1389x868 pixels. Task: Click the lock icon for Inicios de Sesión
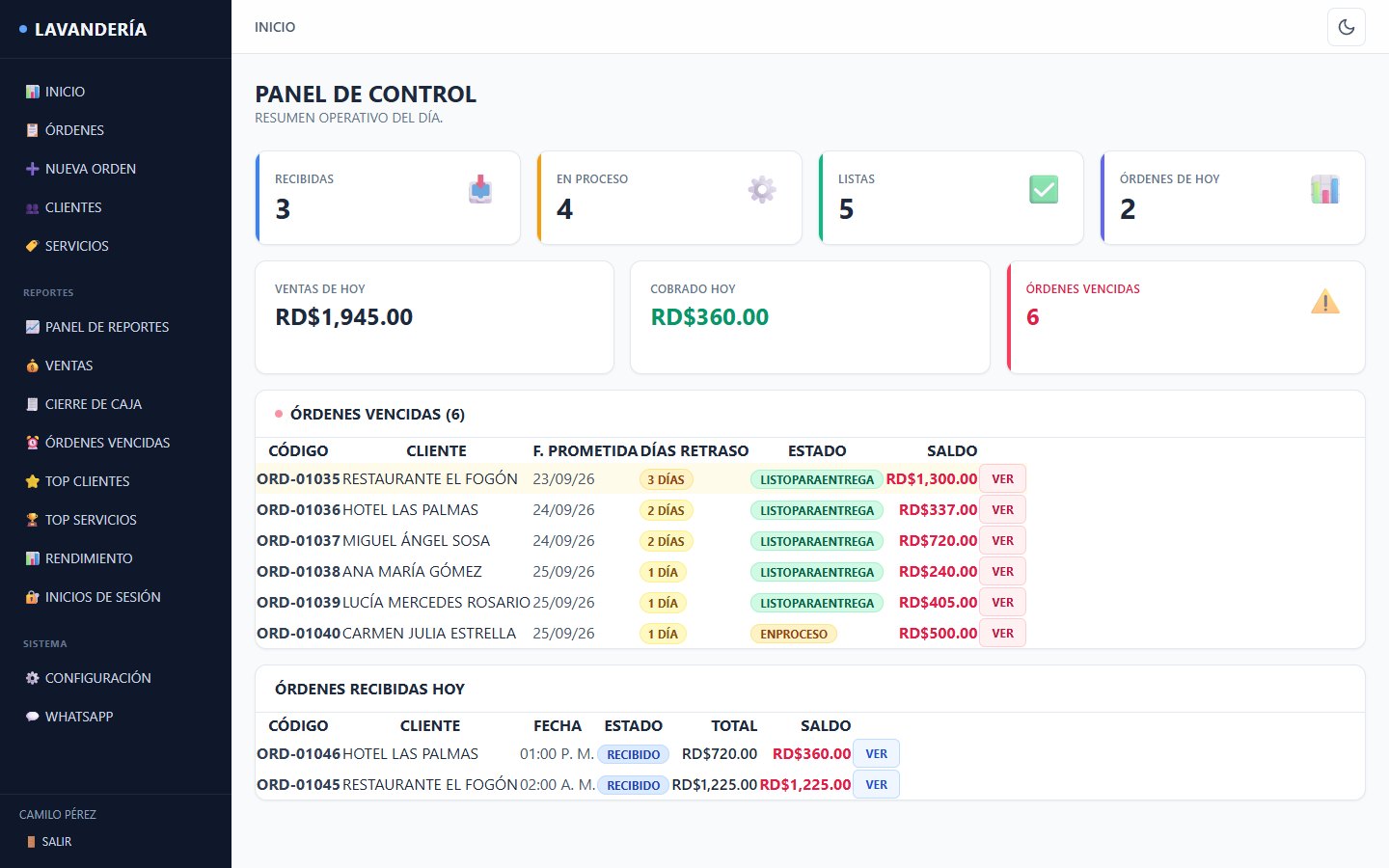[x=33, y=597]
